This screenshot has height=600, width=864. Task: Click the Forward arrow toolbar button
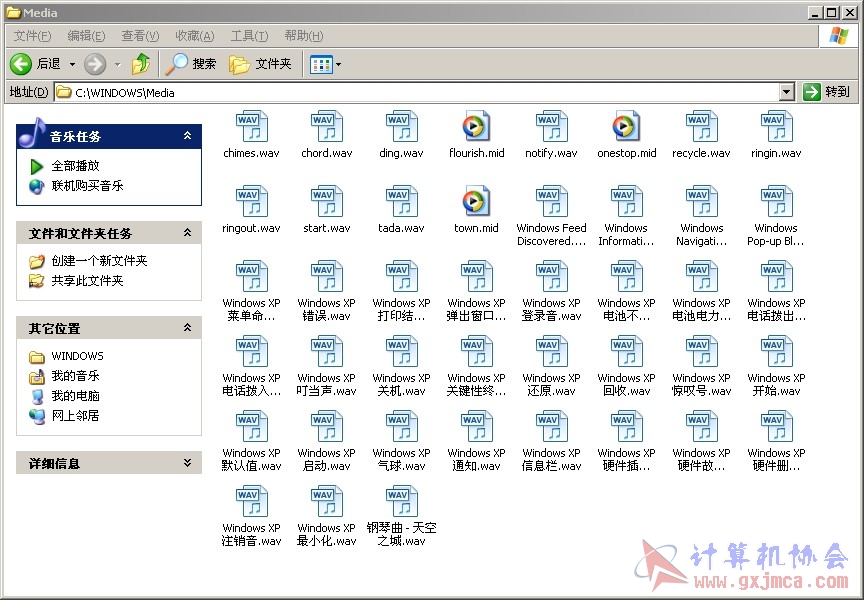tap(95, 64)
